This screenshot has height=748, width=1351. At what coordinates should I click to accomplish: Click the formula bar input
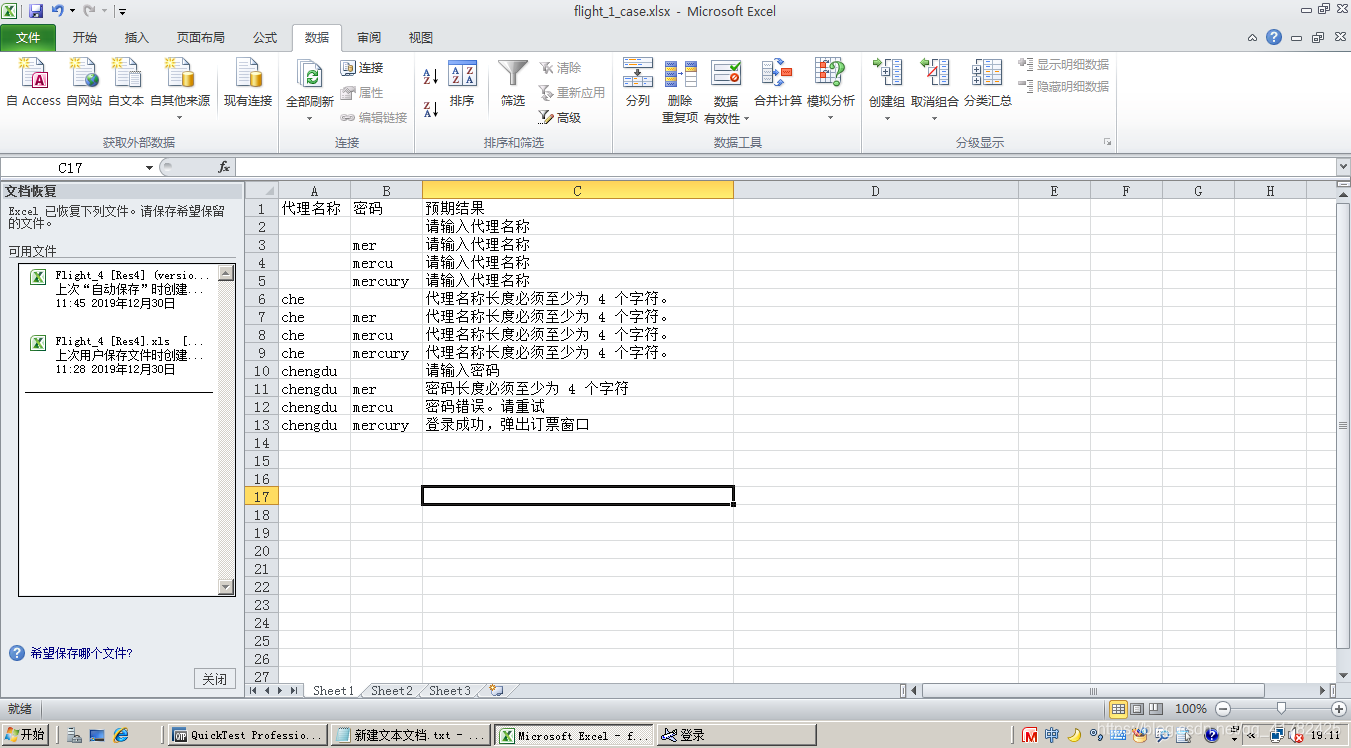pyautogui.click(x=785, y=168)
